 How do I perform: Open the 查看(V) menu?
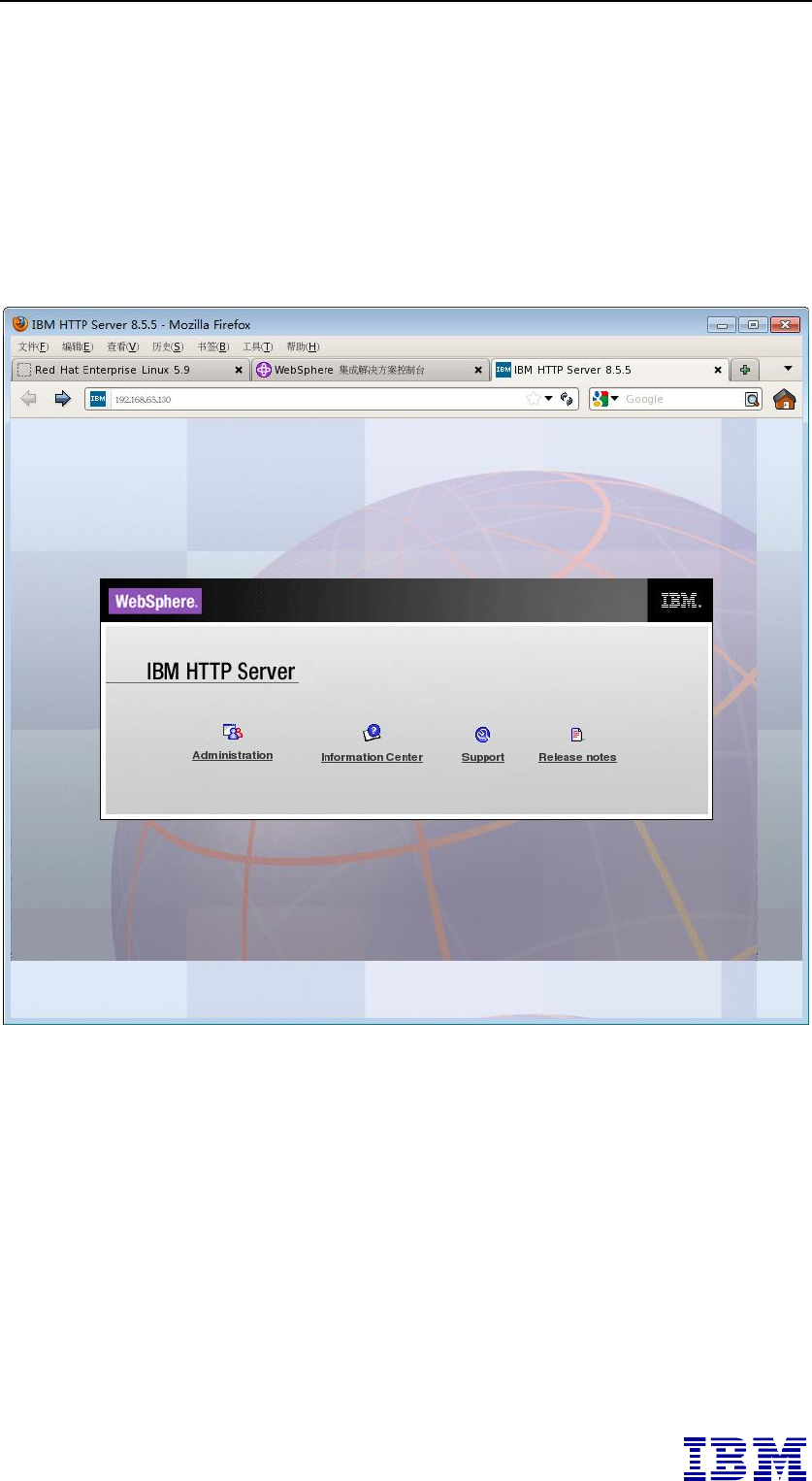(122, 346)
